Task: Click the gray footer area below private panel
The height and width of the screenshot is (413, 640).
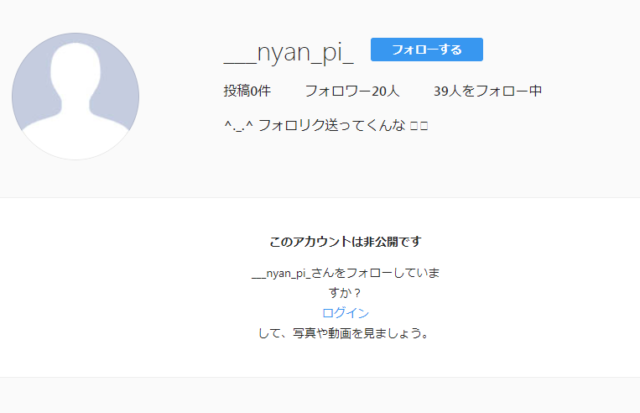Action: (320, 396)
